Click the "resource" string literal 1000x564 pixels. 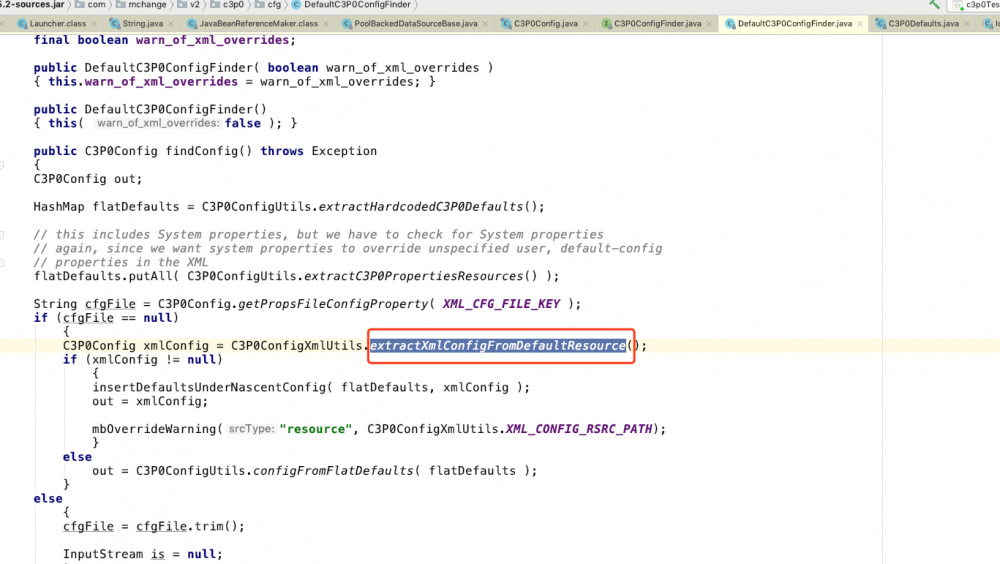coord(316,429)
